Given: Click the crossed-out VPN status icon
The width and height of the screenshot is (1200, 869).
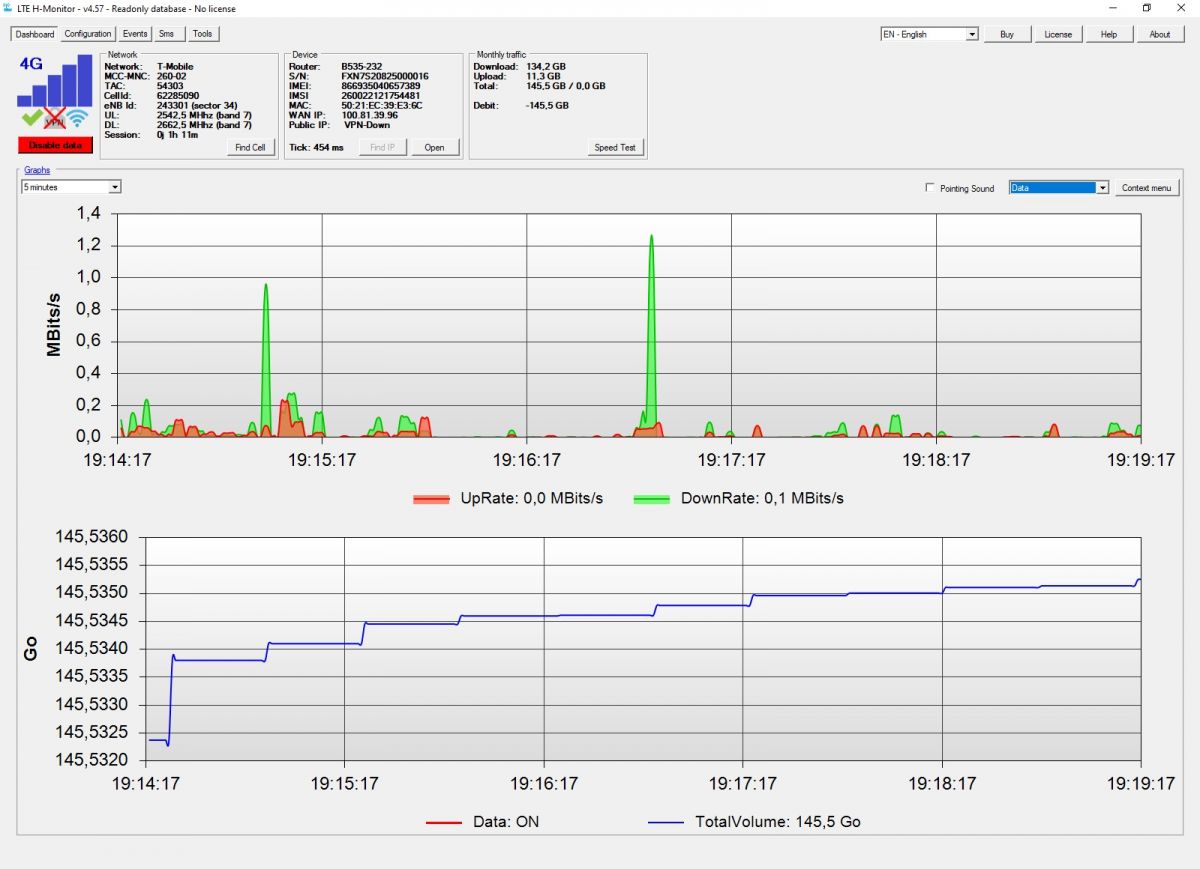Looking at the screenshot, I should pyautogui.click(x=54, y=119).
